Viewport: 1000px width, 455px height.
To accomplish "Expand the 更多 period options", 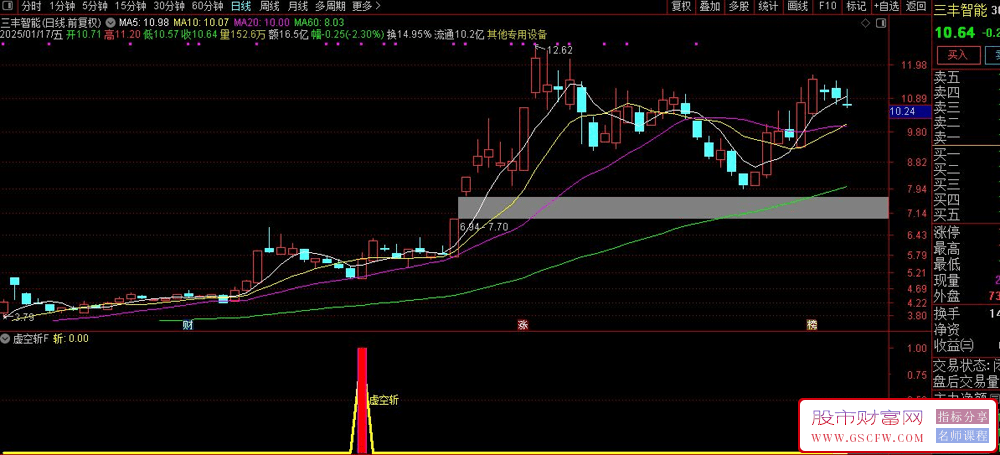I will 366,6.
